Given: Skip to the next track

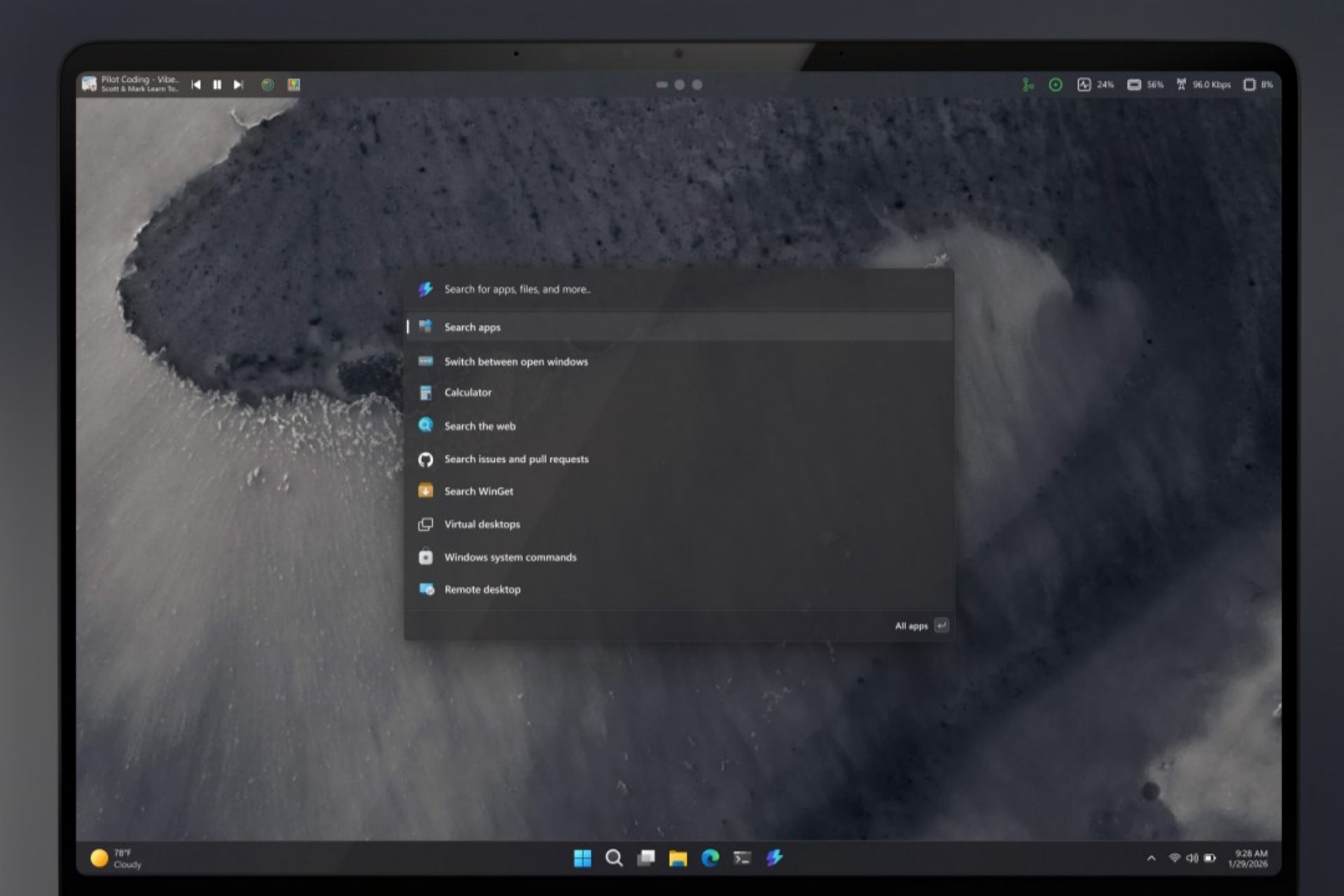Looking at the screenshot, I should (239, 84).
